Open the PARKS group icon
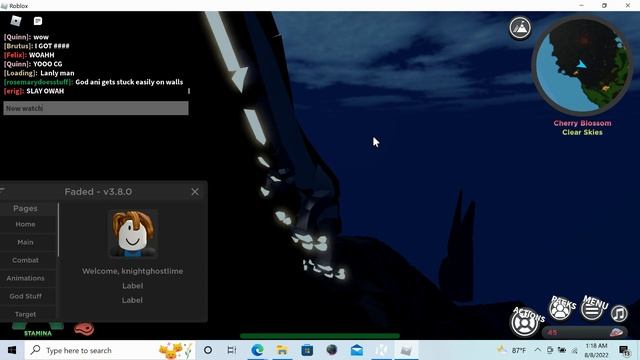Image resolution: width=640 pixels, height=360 pixels. point(560,309)
